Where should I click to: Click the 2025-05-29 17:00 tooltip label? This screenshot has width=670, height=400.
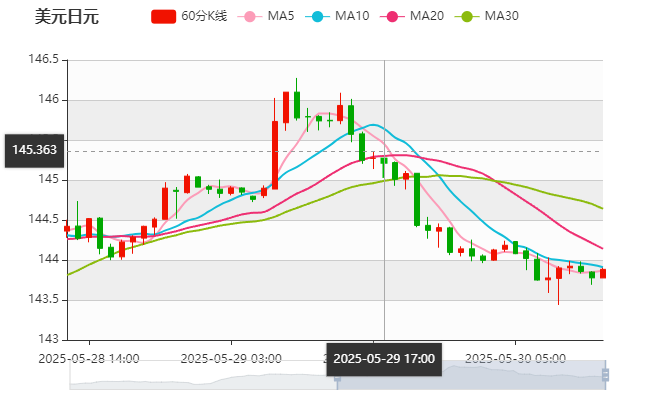tap(384, 359)
